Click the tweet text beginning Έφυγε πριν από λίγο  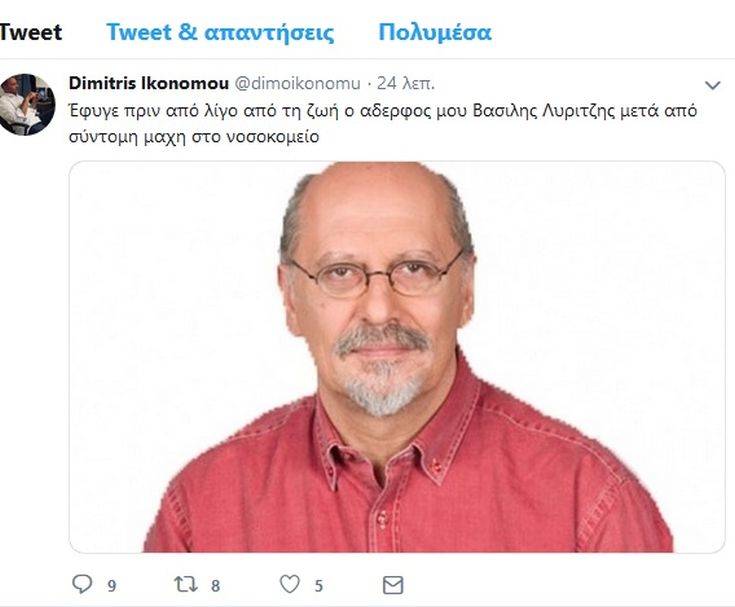click(382, 124)
